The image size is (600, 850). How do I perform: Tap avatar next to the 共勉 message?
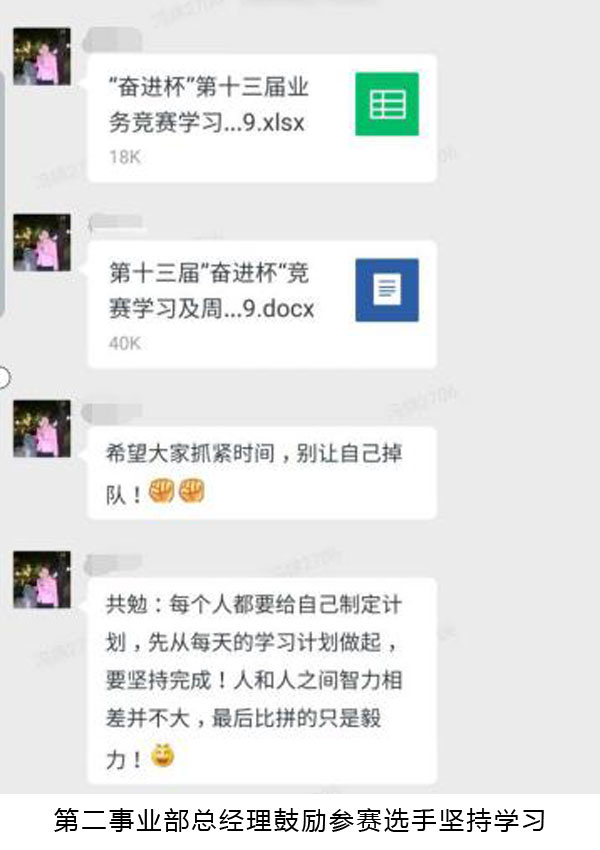(42, 579)
